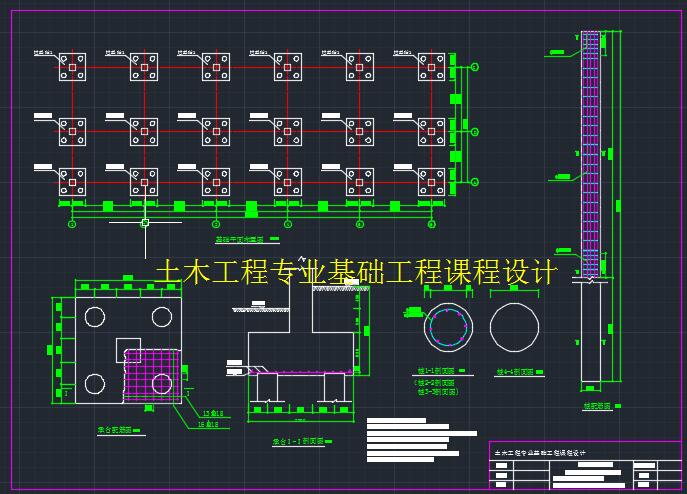Click the 基础平面布置图 drawing caption

click(238, 240)
